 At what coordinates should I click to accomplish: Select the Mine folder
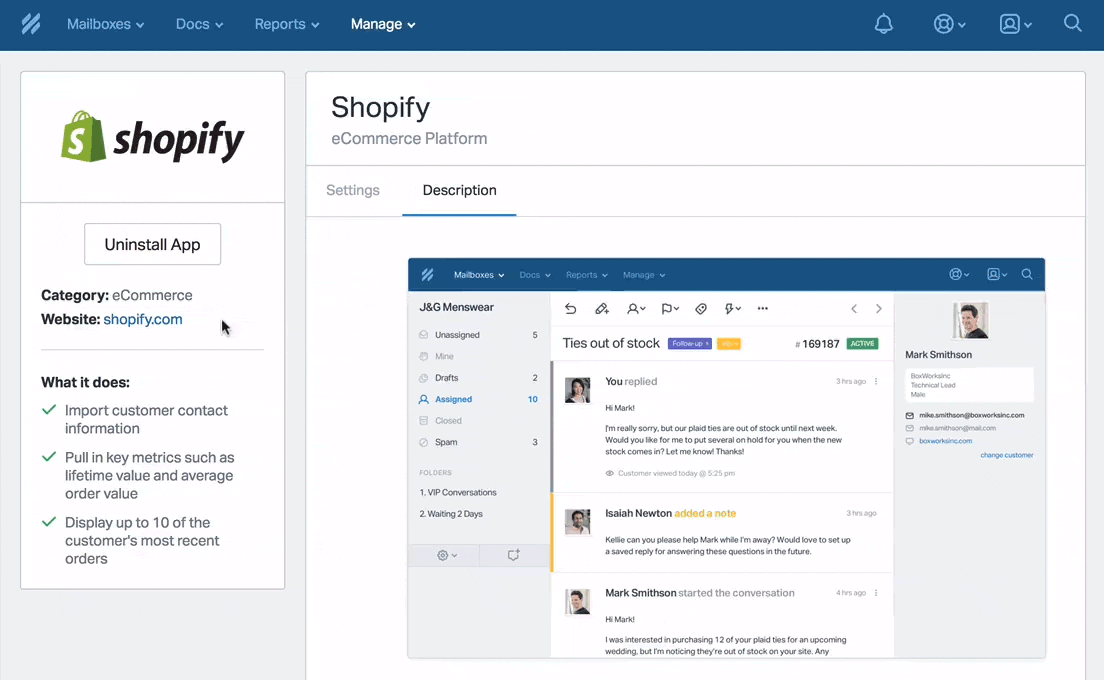point(479,356)
